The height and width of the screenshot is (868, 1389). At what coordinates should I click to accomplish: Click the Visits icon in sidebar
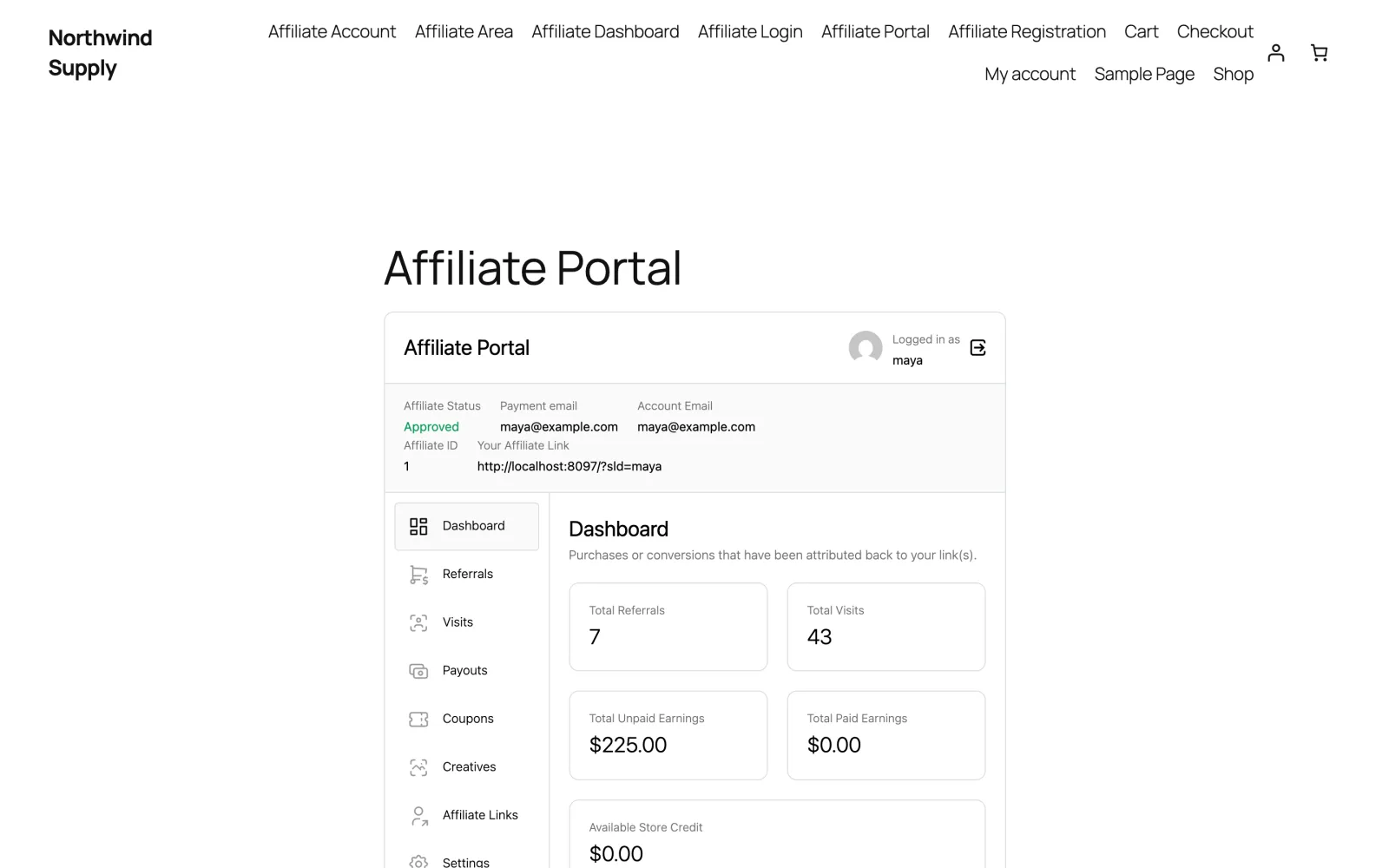(x=418, y=622)
